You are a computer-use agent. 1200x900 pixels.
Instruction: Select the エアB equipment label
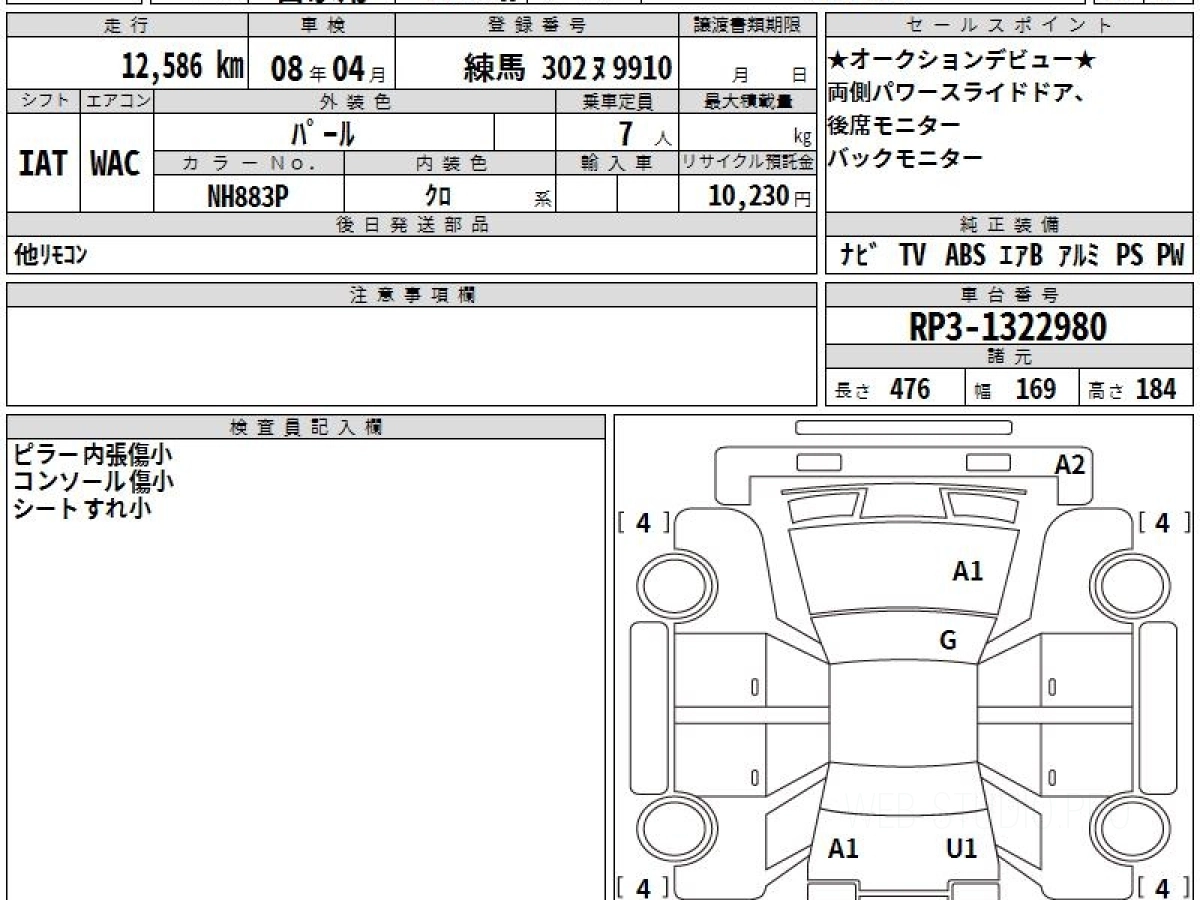coord(1020,255)
